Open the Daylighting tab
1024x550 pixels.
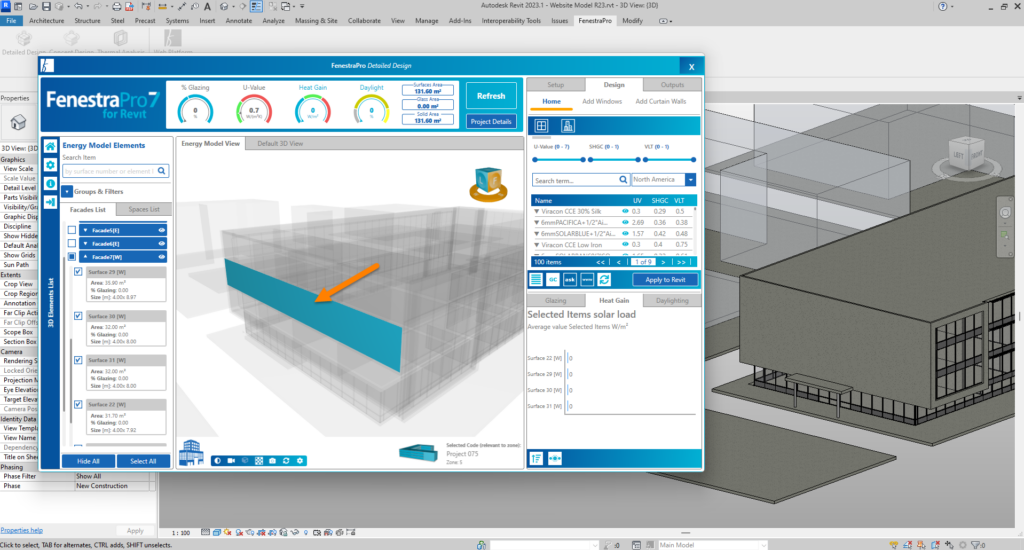point(672,300)
